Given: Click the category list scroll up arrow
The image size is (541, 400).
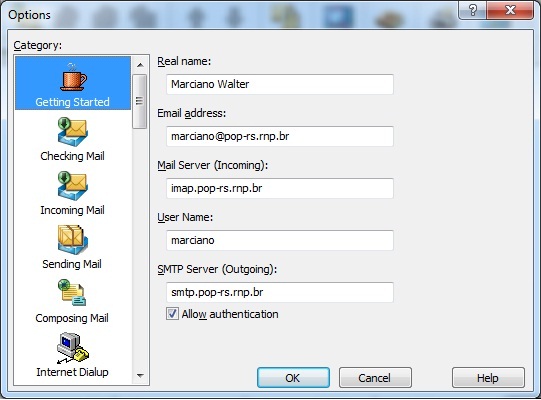Looking at the screenshot, I should tap(140, 65).
